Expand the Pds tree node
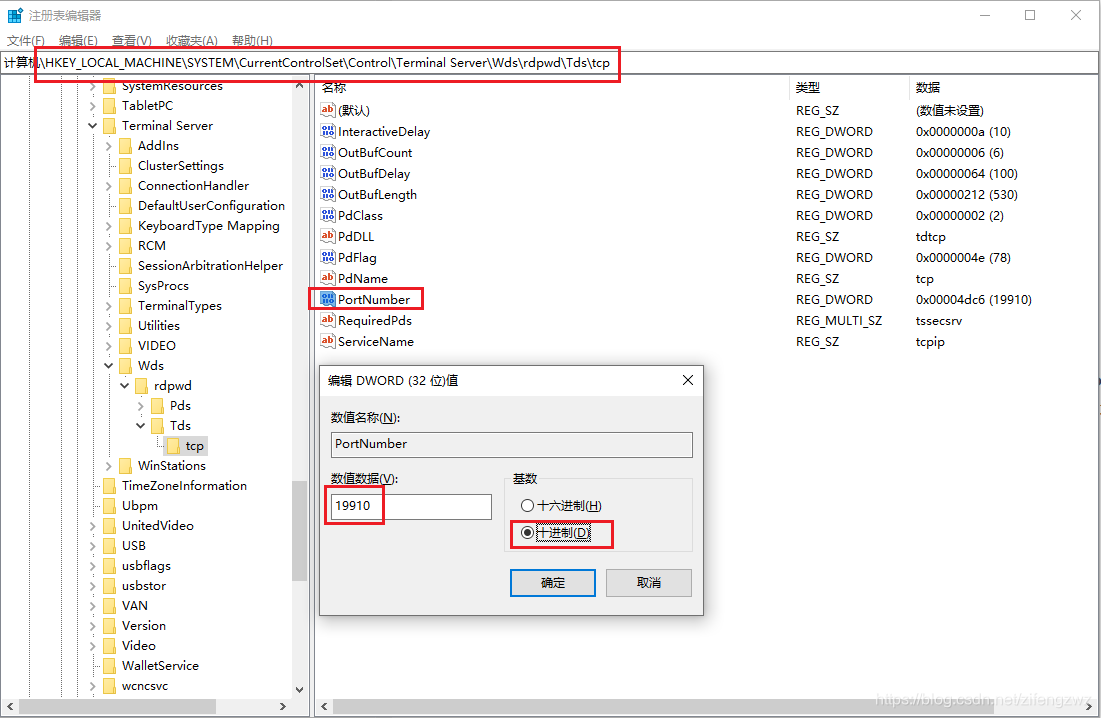 coord(140,406)
